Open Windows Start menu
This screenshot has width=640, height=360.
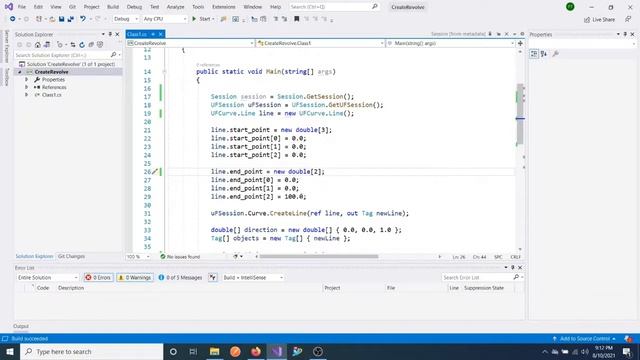pyautogui.click(x=10, y=351)
